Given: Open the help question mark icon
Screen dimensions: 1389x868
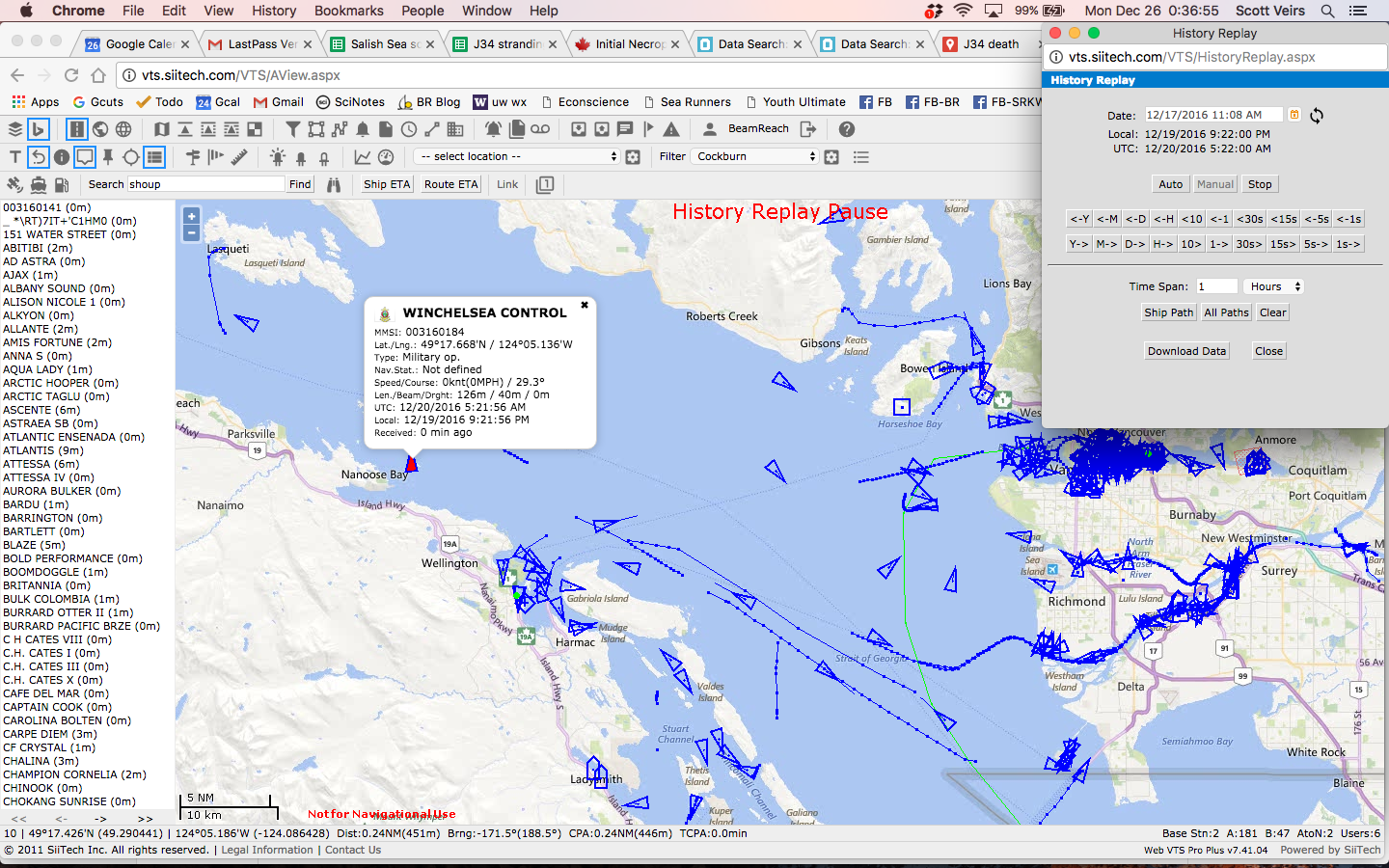Looking at the screenshot, I should coord(846,129).
